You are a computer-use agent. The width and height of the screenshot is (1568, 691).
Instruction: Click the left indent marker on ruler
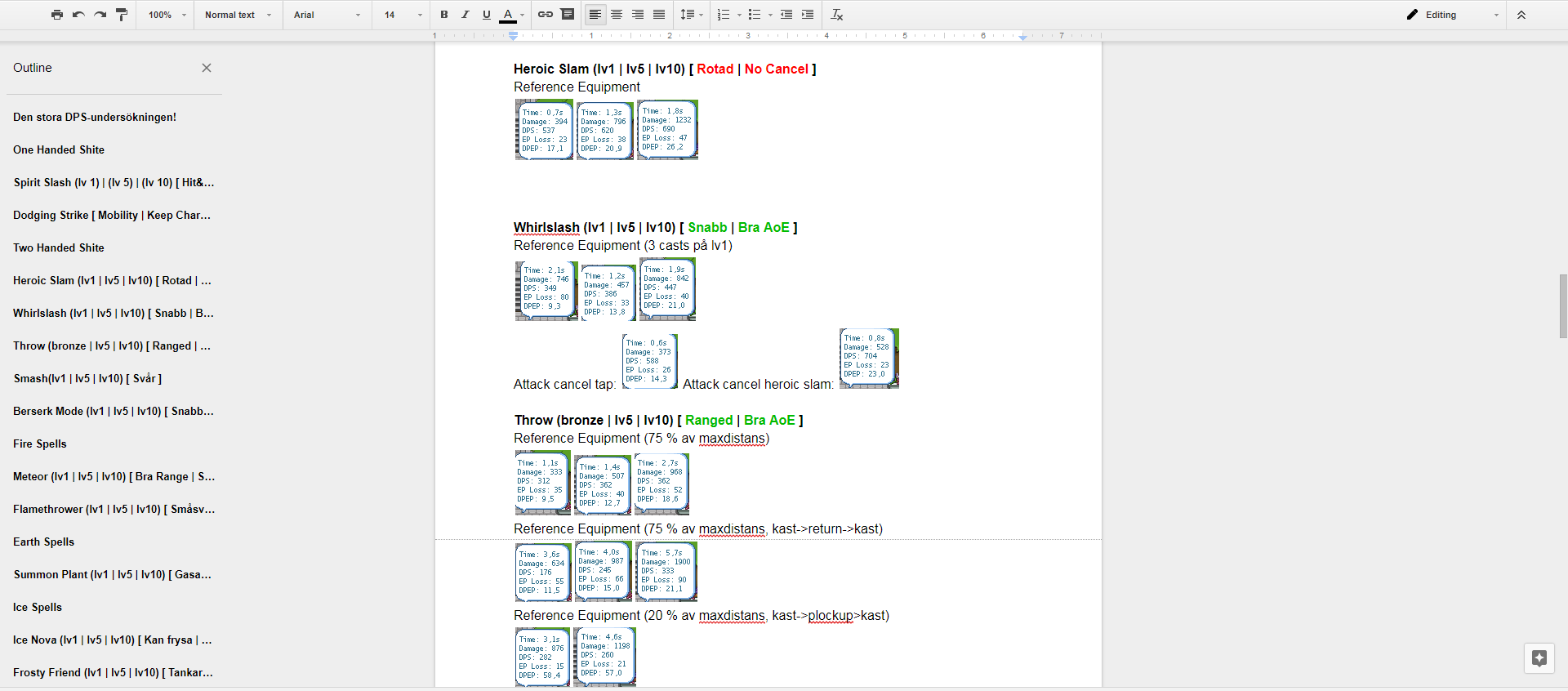513,36
